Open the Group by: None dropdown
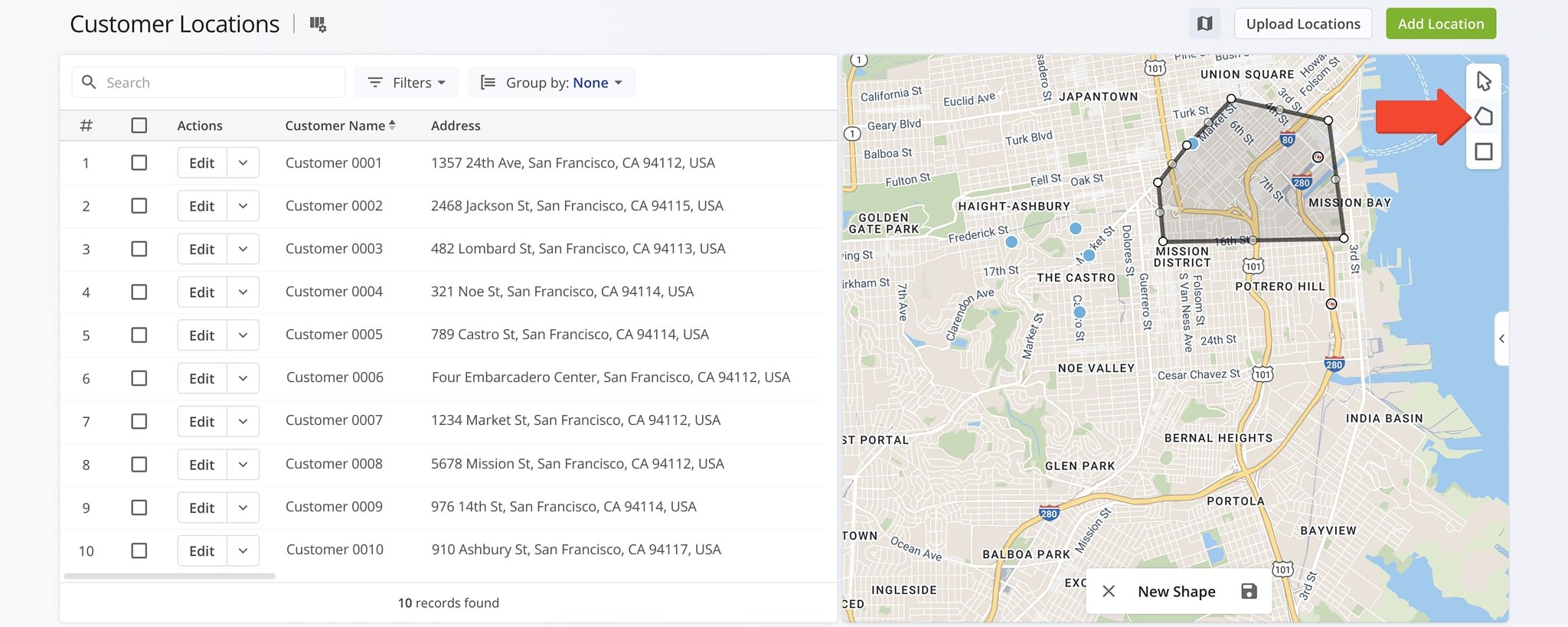 click(551, 83)
